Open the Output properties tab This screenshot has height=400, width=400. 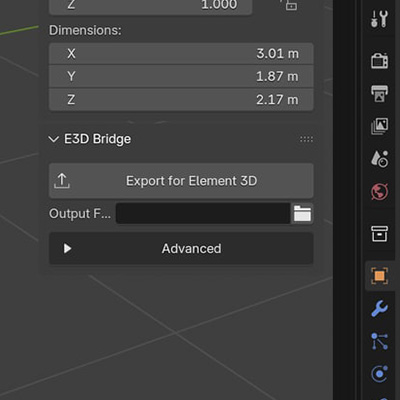pyautogui.click(x=379, y=93)
